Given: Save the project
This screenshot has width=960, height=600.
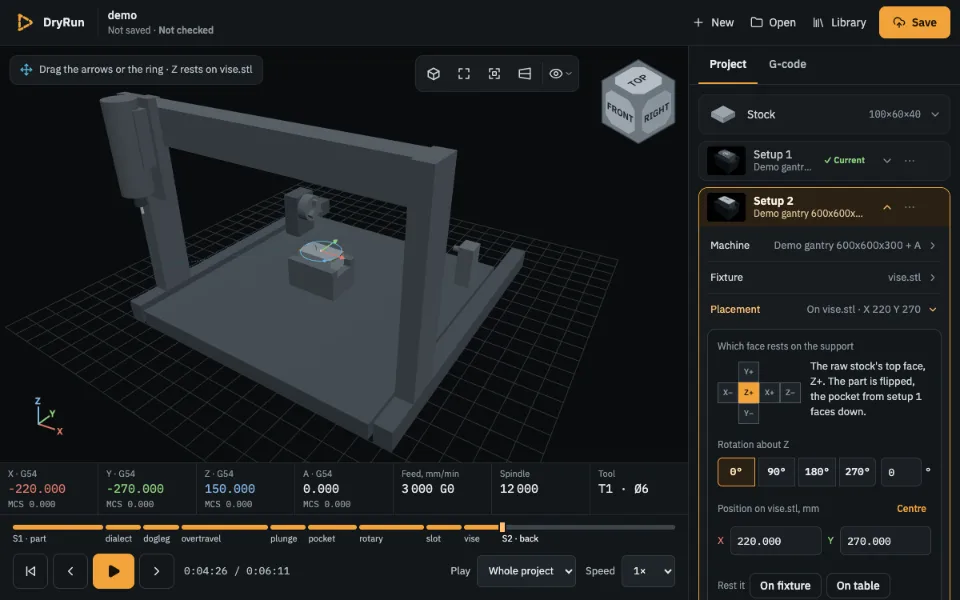Looking at the screenshot, I should (x=914, y=23).
